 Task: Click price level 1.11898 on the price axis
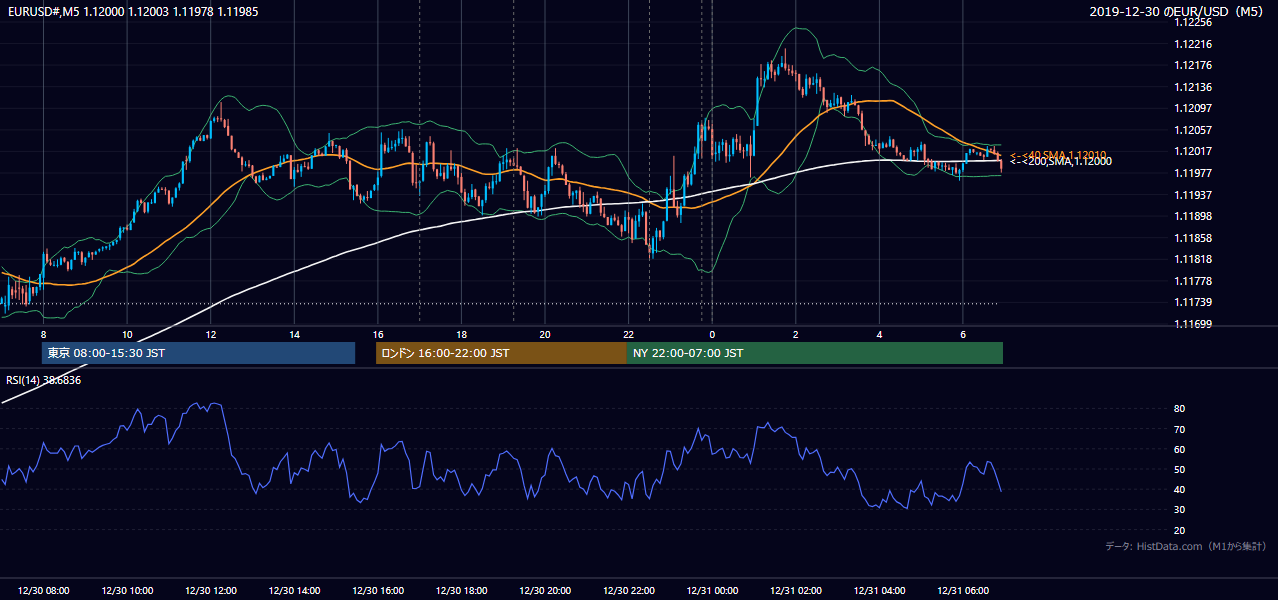(x=1192, y=216)
